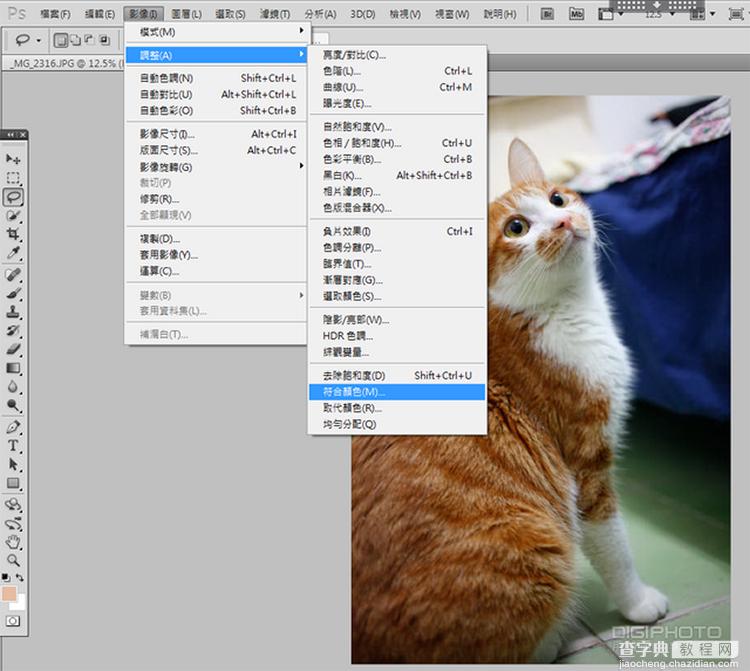Screen dimensions: 750x671
Task: Close the toolbox with its X button
Action: [x=23, y=135]
